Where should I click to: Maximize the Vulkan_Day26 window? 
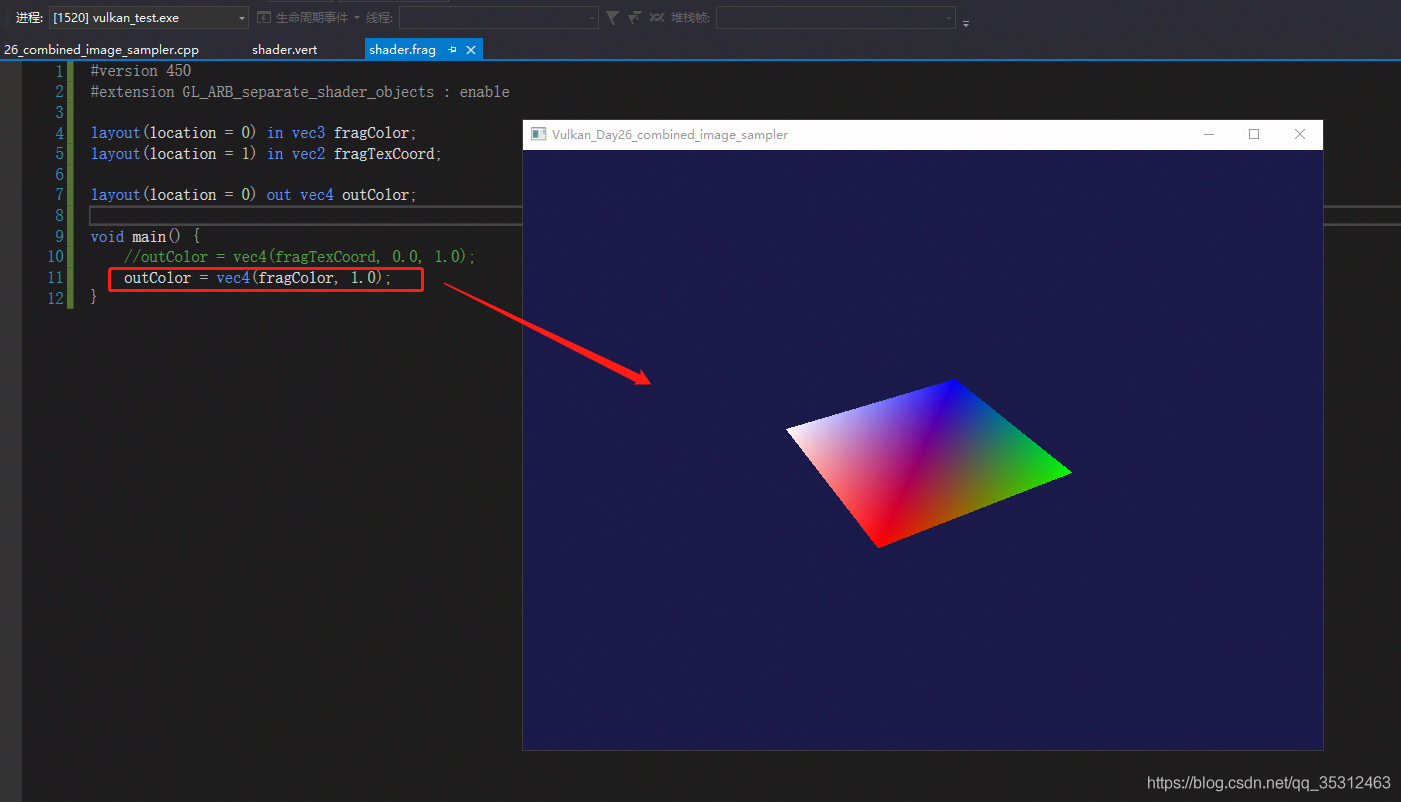[1254, 134]
